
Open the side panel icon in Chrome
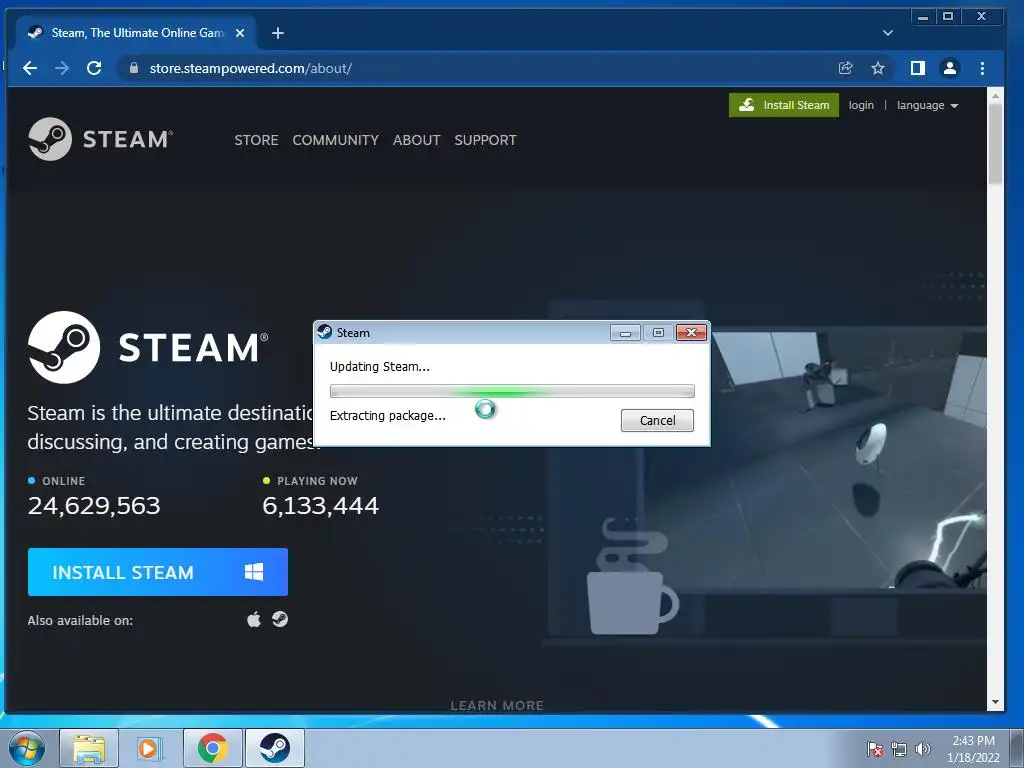918,68
